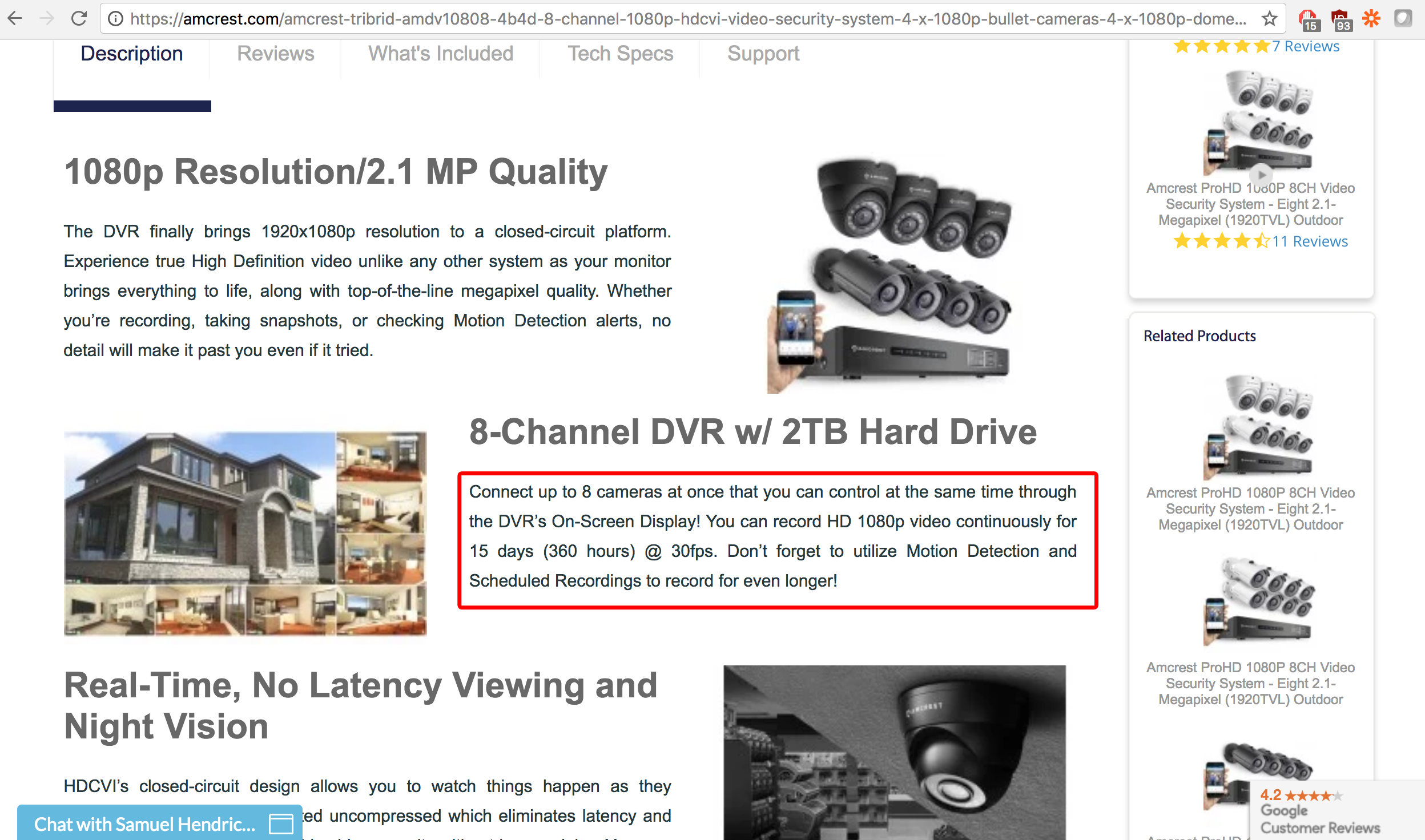Click the browser forward arrow

pyautogui.click(x=47, y=19)
